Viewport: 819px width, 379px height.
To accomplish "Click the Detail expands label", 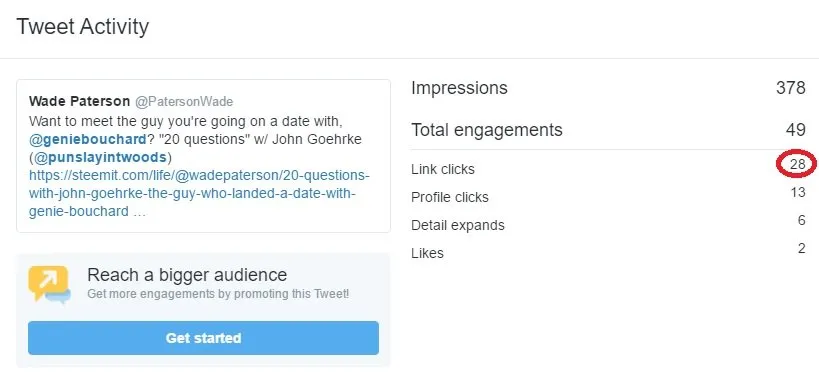I will point(458,226).
